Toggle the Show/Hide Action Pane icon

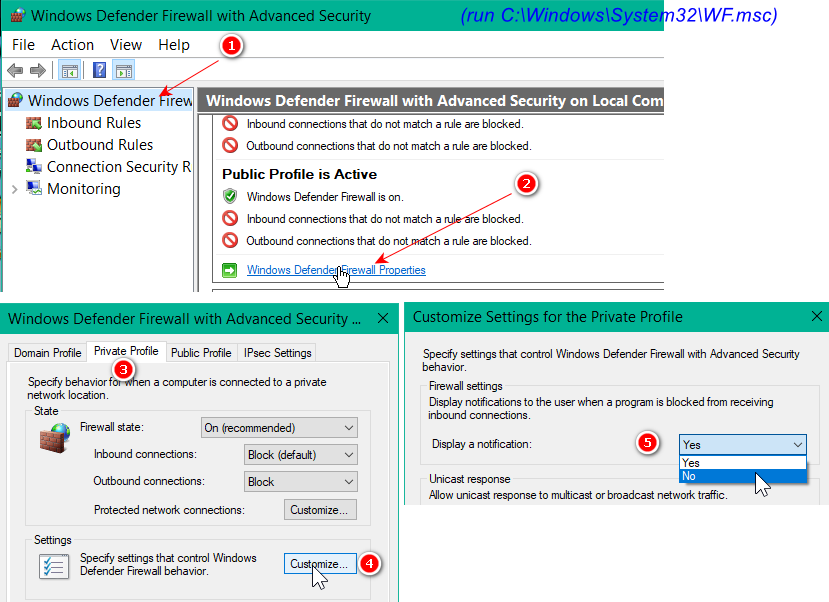[x=124, y=70]
